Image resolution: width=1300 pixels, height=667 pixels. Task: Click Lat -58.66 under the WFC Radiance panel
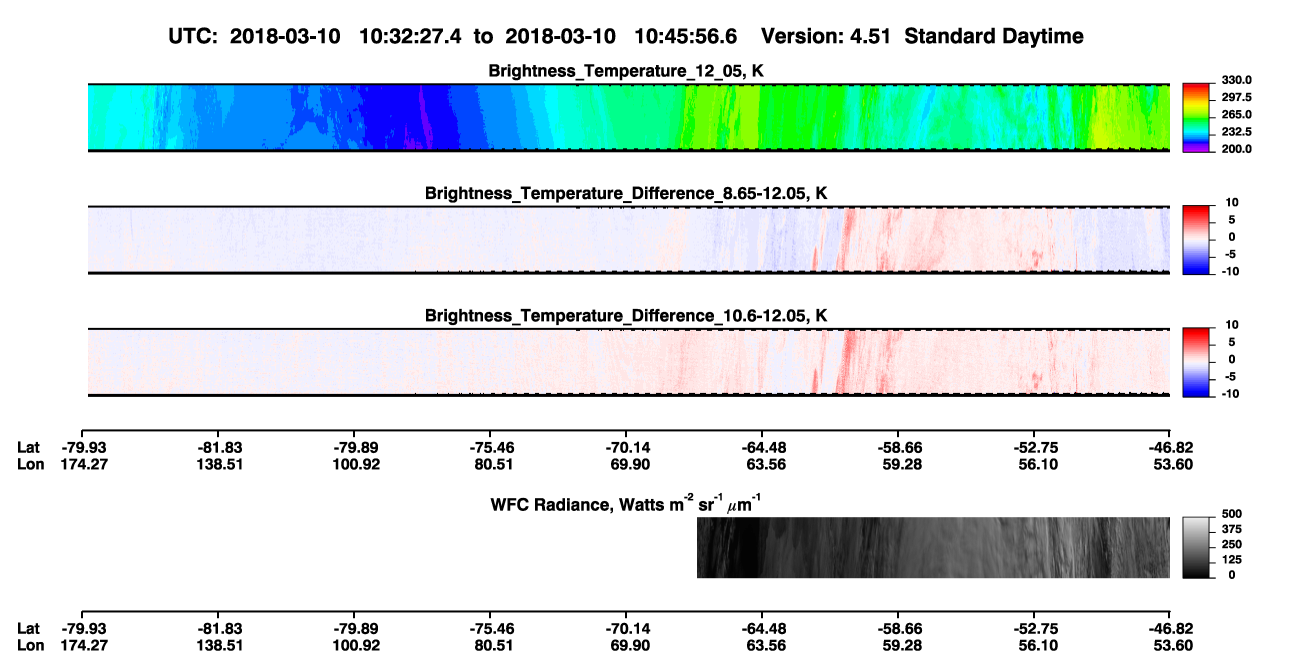[x=898, y=629]
